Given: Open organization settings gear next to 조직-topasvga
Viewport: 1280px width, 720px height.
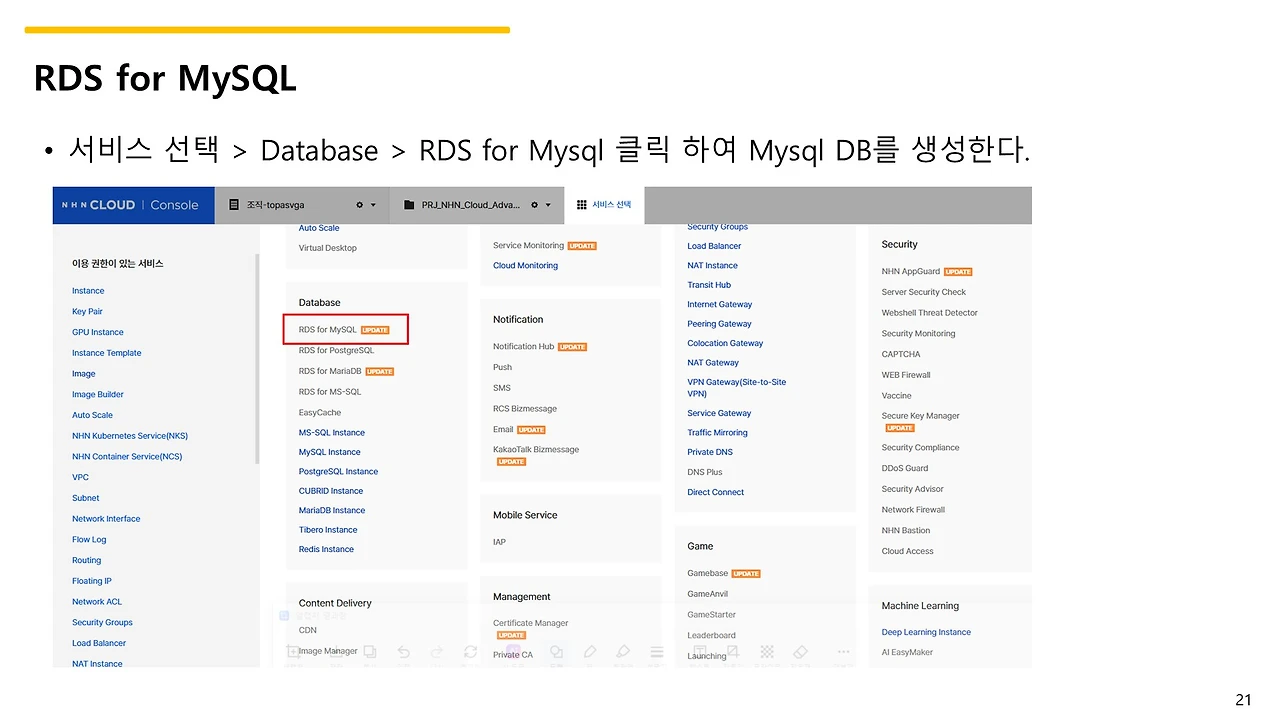Looking at the screenshot, I should [x=360, y=205].
